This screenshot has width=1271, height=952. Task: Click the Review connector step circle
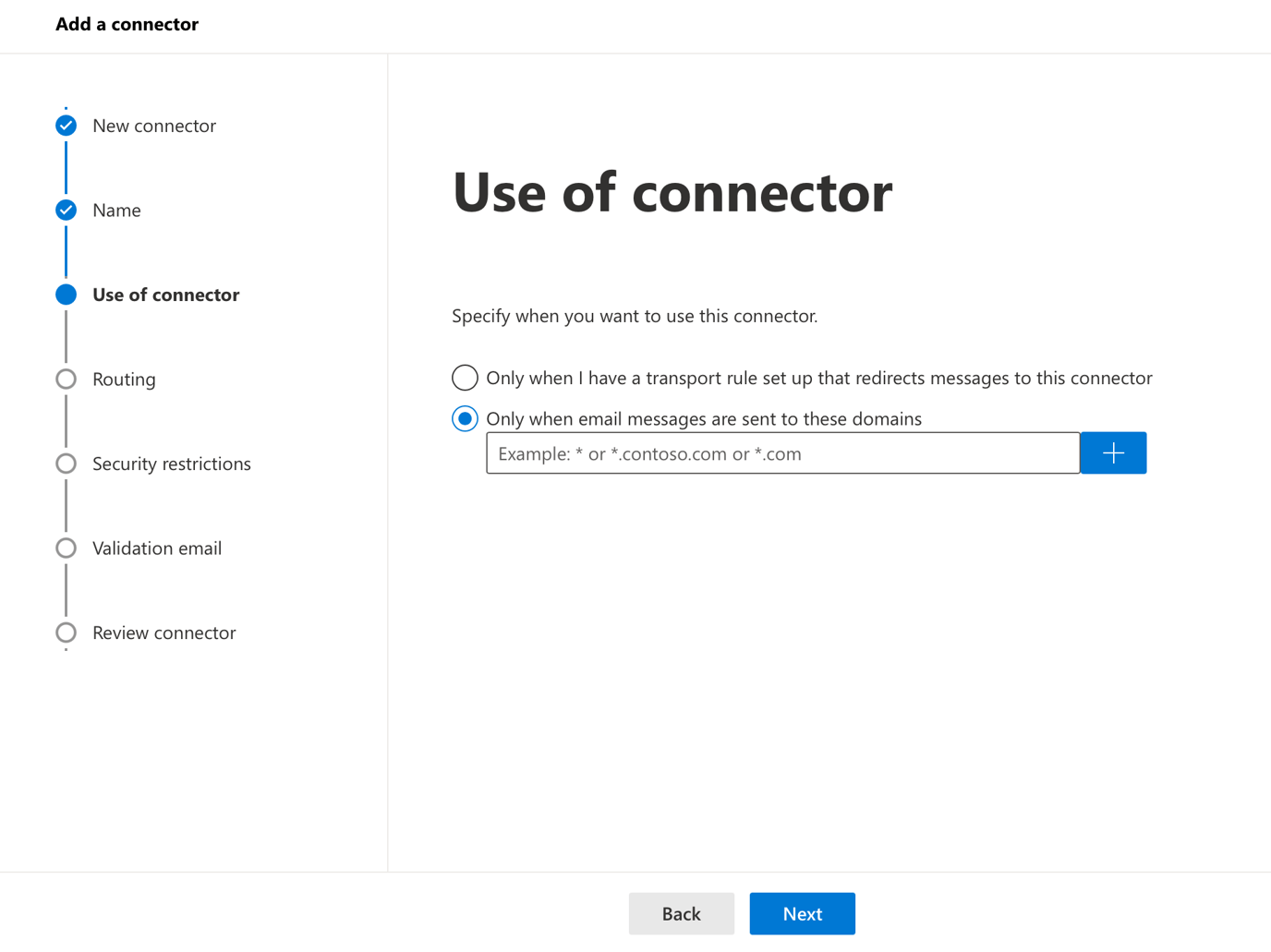point(66,633)
